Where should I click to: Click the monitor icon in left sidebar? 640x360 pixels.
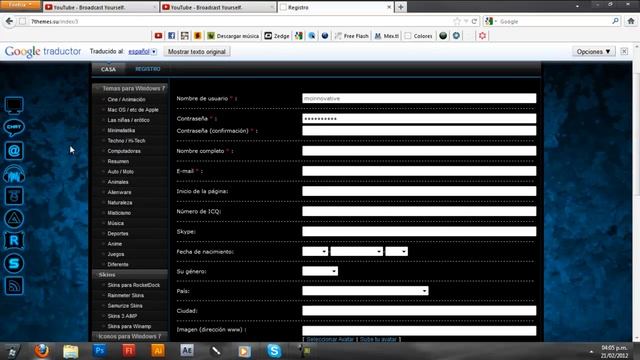[14, 105]
